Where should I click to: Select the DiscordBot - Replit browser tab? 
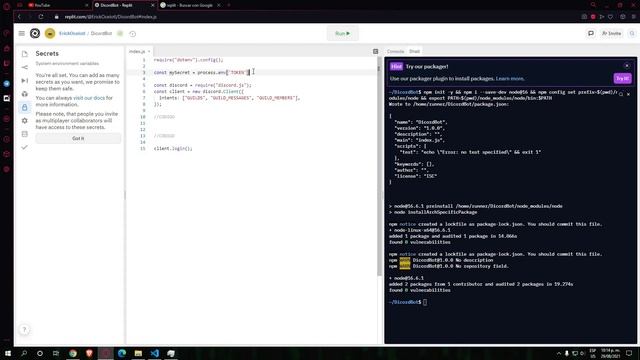124,5
